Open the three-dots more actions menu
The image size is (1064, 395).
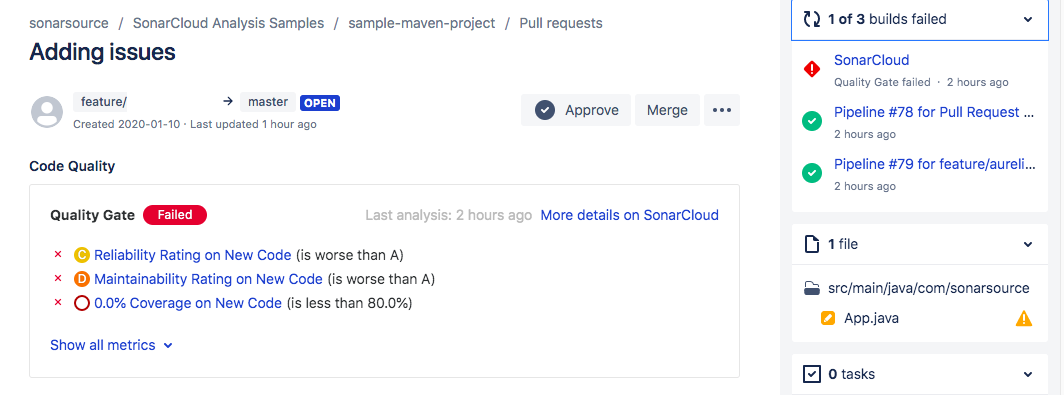[x=721, y=110]
